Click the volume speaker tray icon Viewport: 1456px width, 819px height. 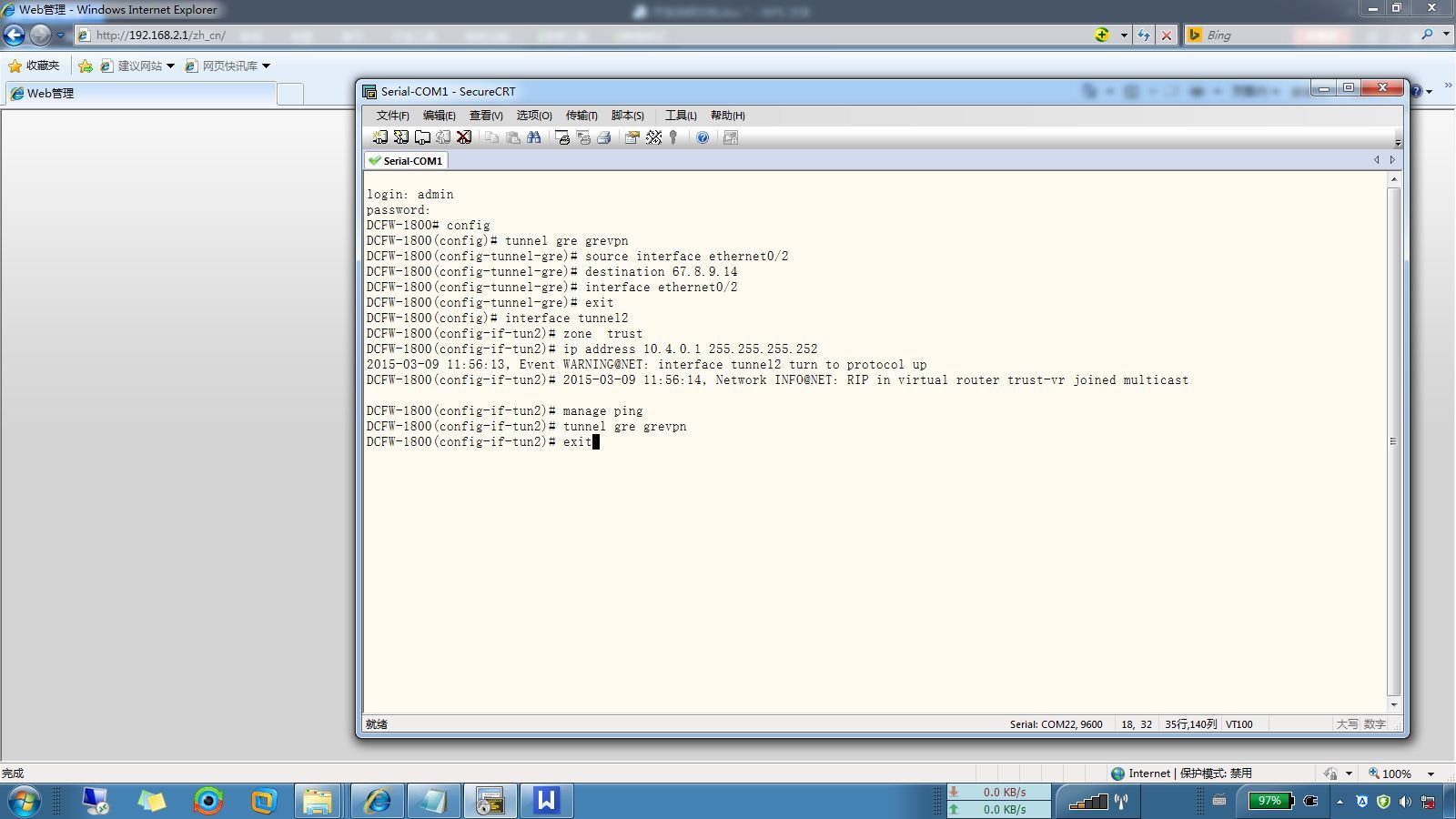pyautogui.click(x=1405, y=802)
